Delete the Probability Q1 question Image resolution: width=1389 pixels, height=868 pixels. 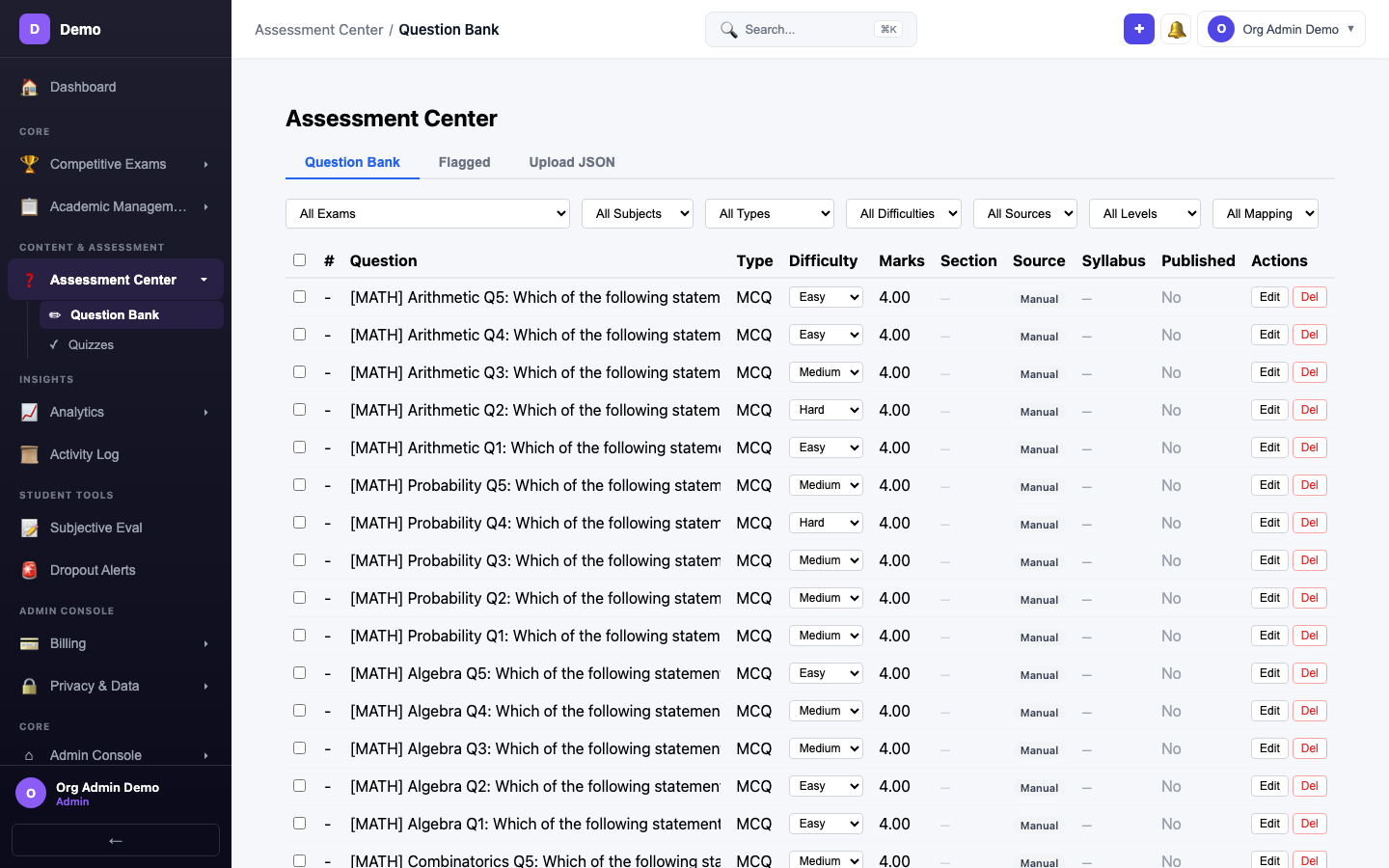tap(1309, 636)
